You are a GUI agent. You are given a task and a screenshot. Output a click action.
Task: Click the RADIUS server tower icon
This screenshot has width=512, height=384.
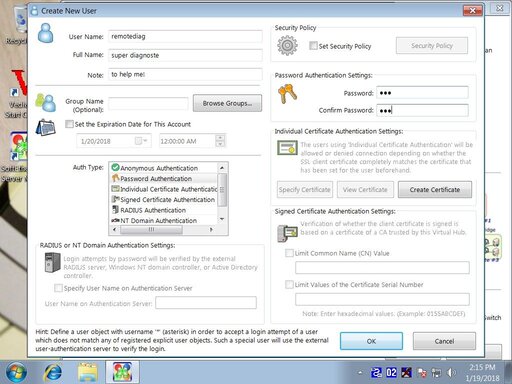click(52, 262)
